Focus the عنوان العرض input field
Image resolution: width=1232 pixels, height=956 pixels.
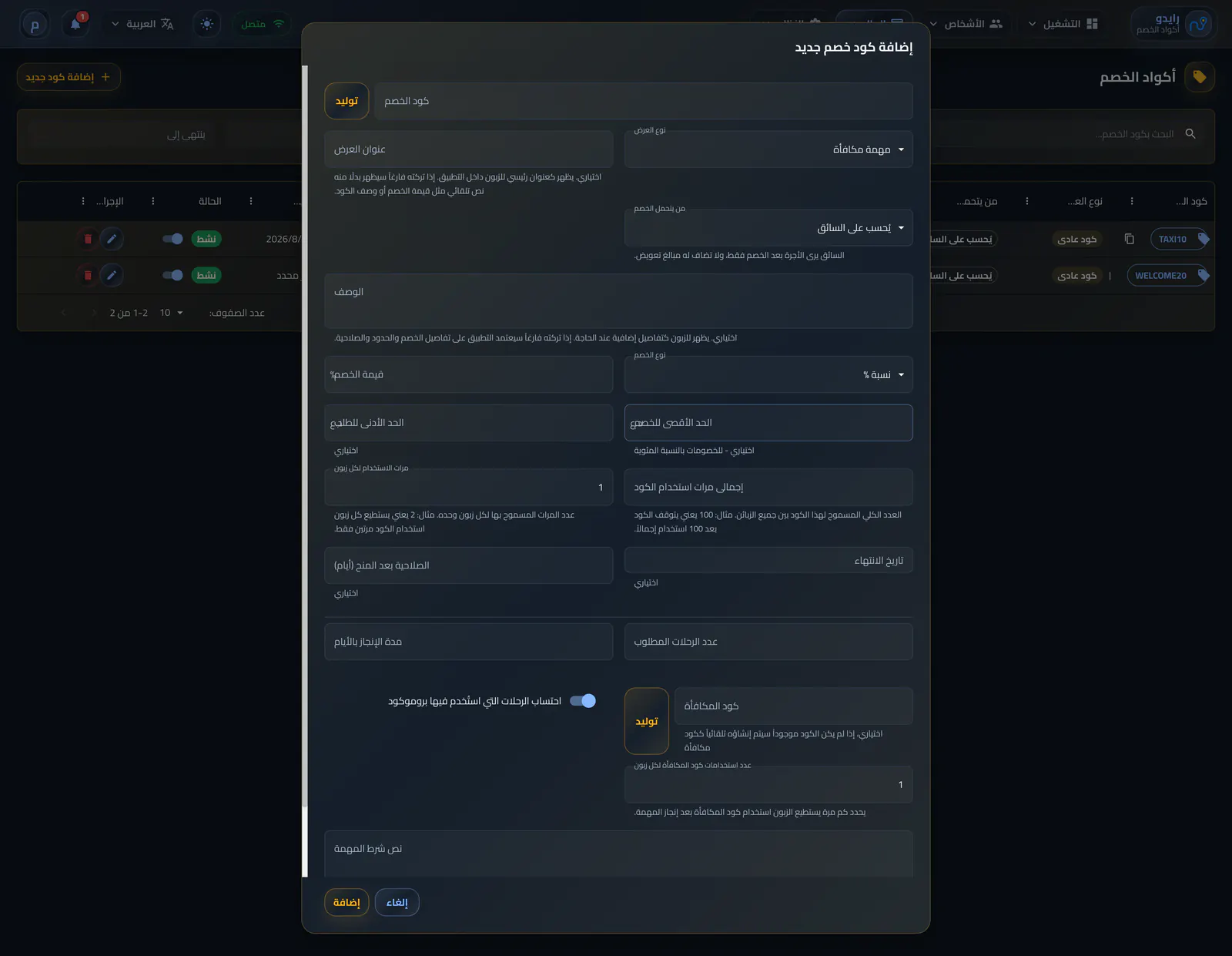[469, 149]
